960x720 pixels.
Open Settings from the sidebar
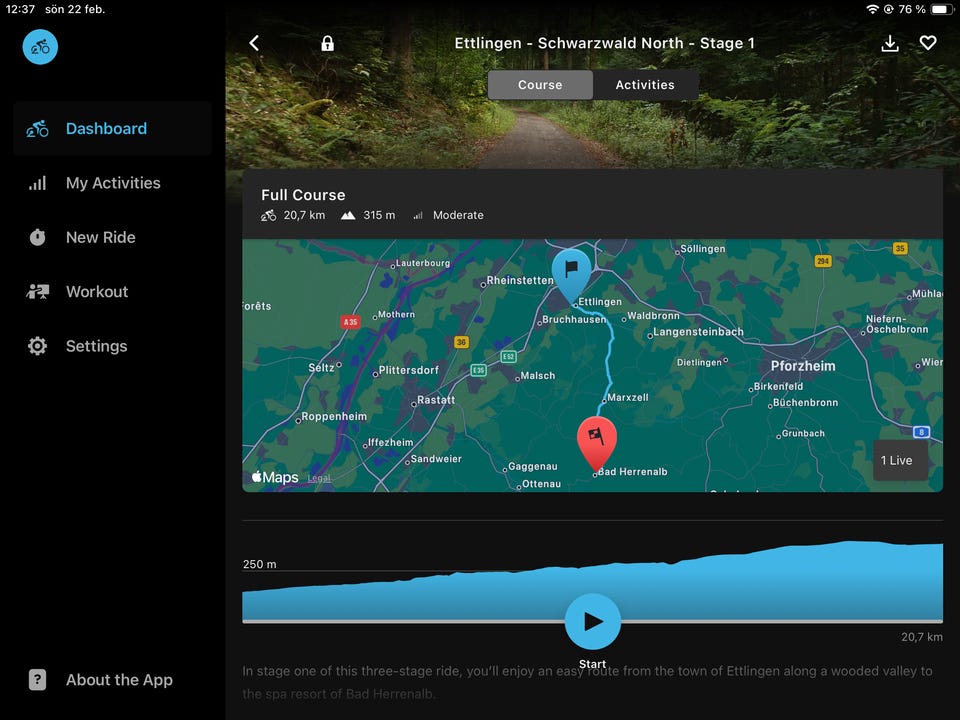click(112, 347)
